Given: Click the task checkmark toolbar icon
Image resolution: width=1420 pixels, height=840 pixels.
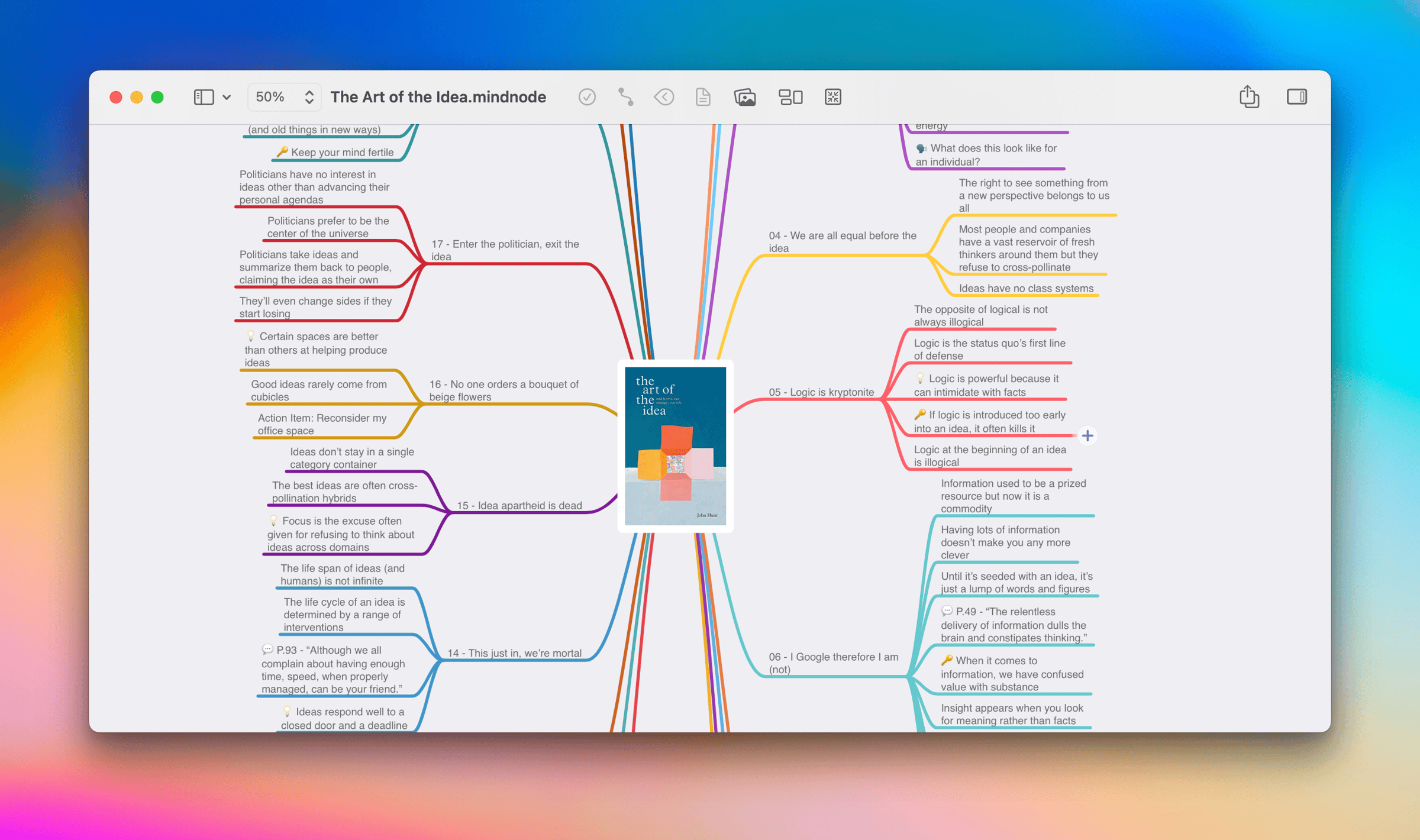Looking at the screenshot, I should (586, 97).
